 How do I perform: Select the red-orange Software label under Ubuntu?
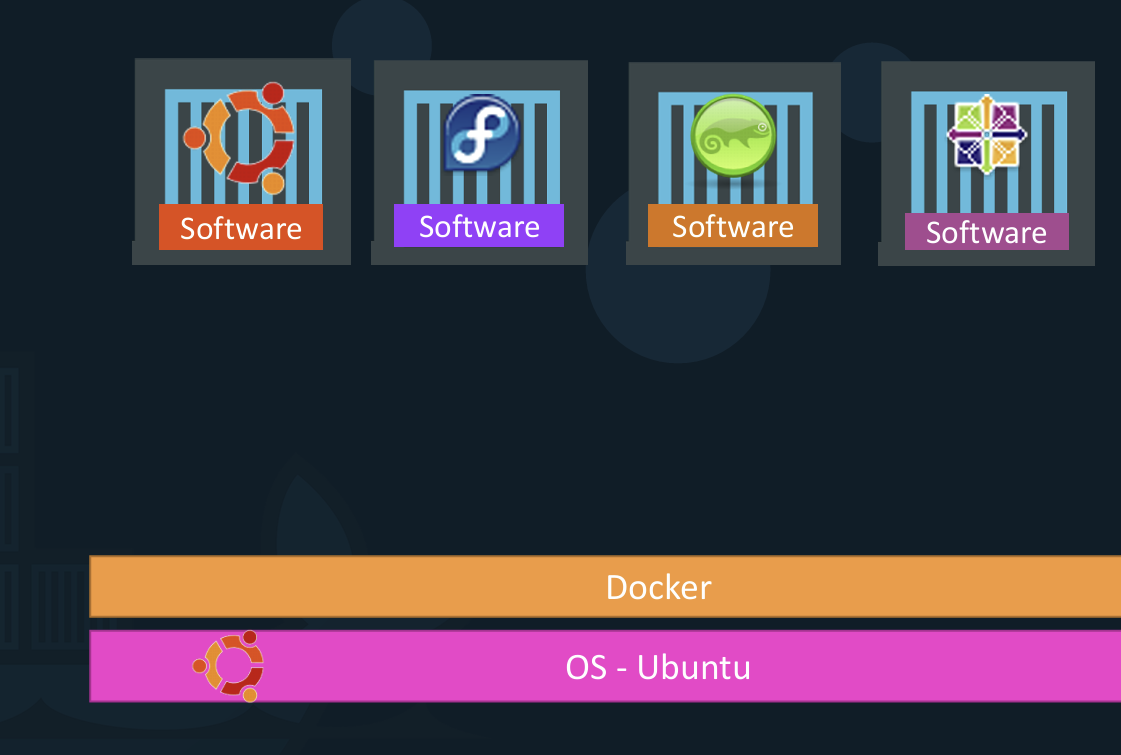241,227
